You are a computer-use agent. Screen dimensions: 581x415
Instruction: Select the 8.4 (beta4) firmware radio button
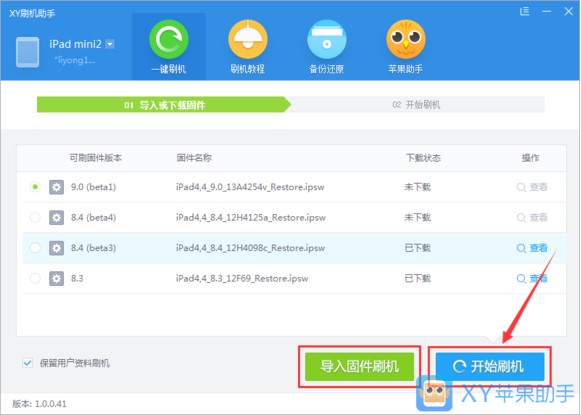point(35,218)
